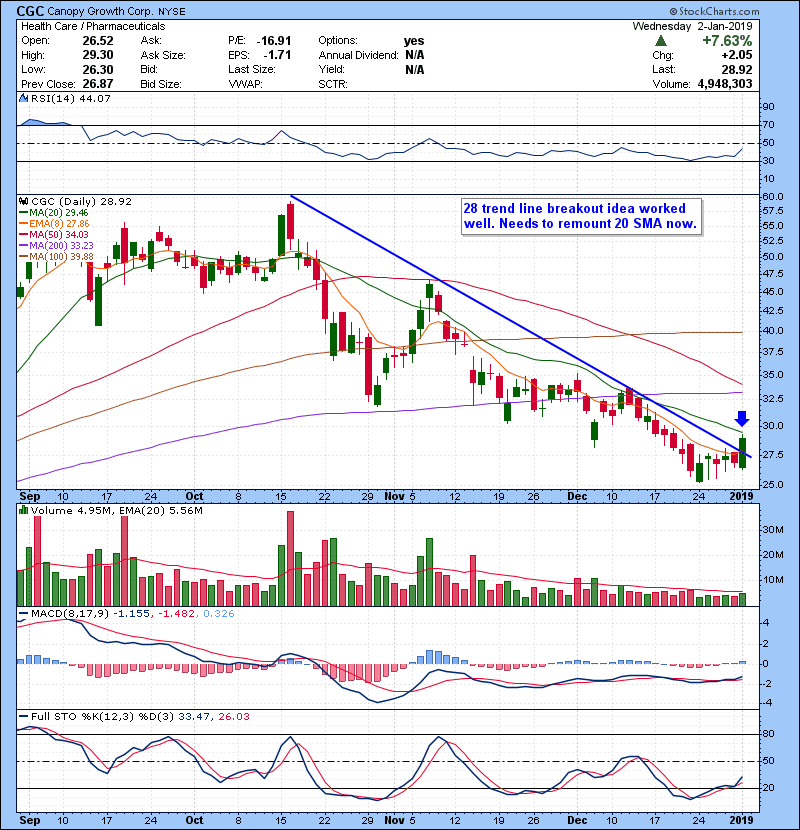This screenshot has height=830, width=800.
Task: Click the volume bars icon beside Volume label
Action: (23, 510)
